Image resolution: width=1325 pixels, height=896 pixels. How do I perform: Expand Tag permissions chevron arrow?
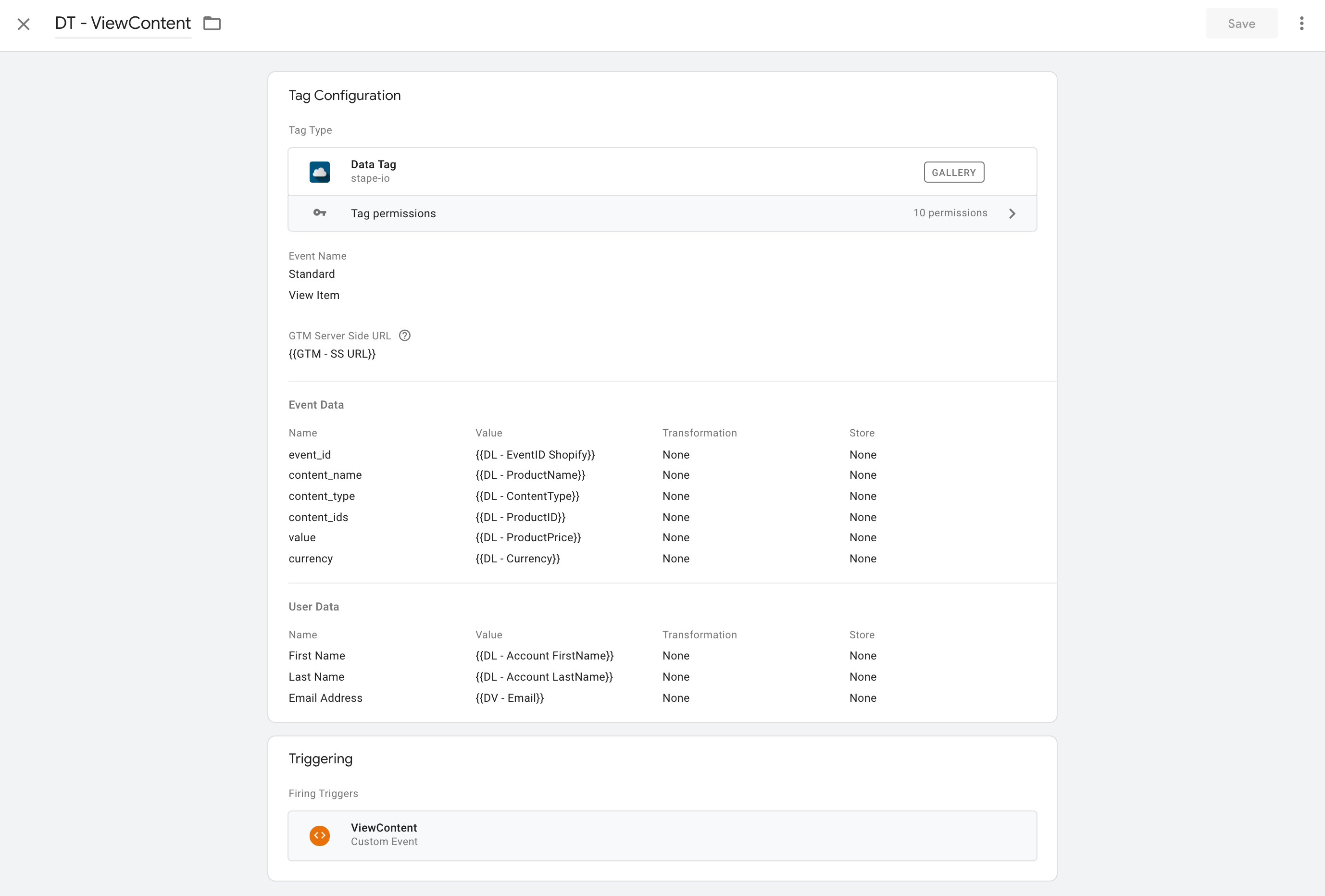tap(1012, 213)
